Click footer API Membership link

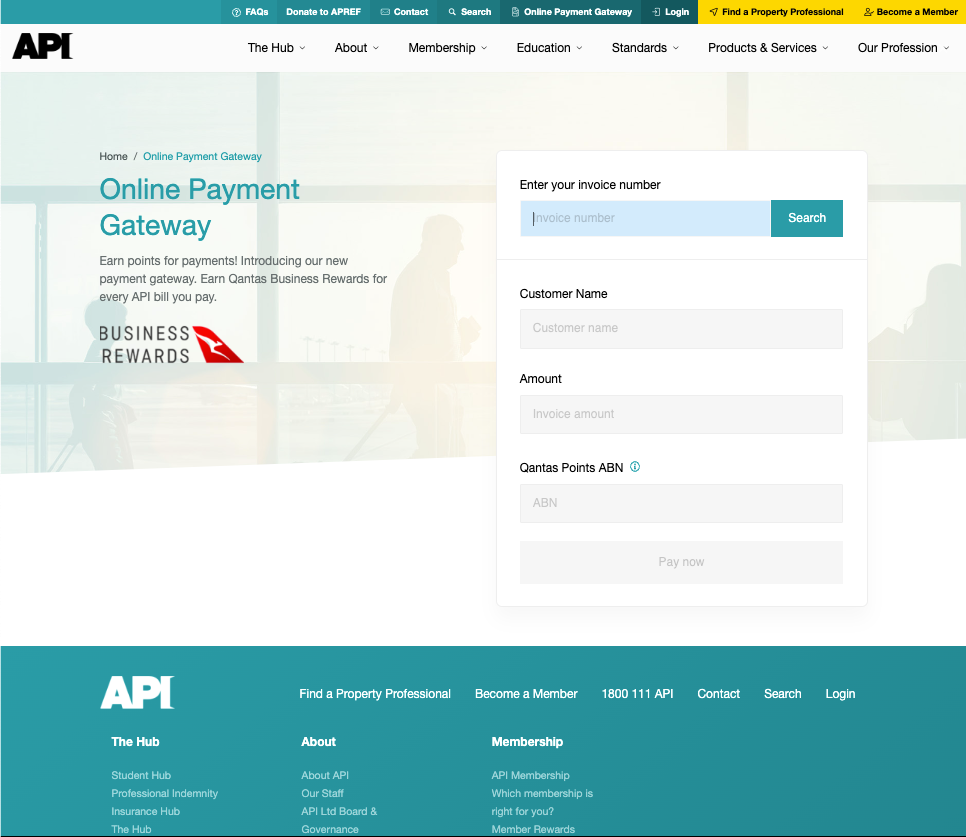pos(530,775)
